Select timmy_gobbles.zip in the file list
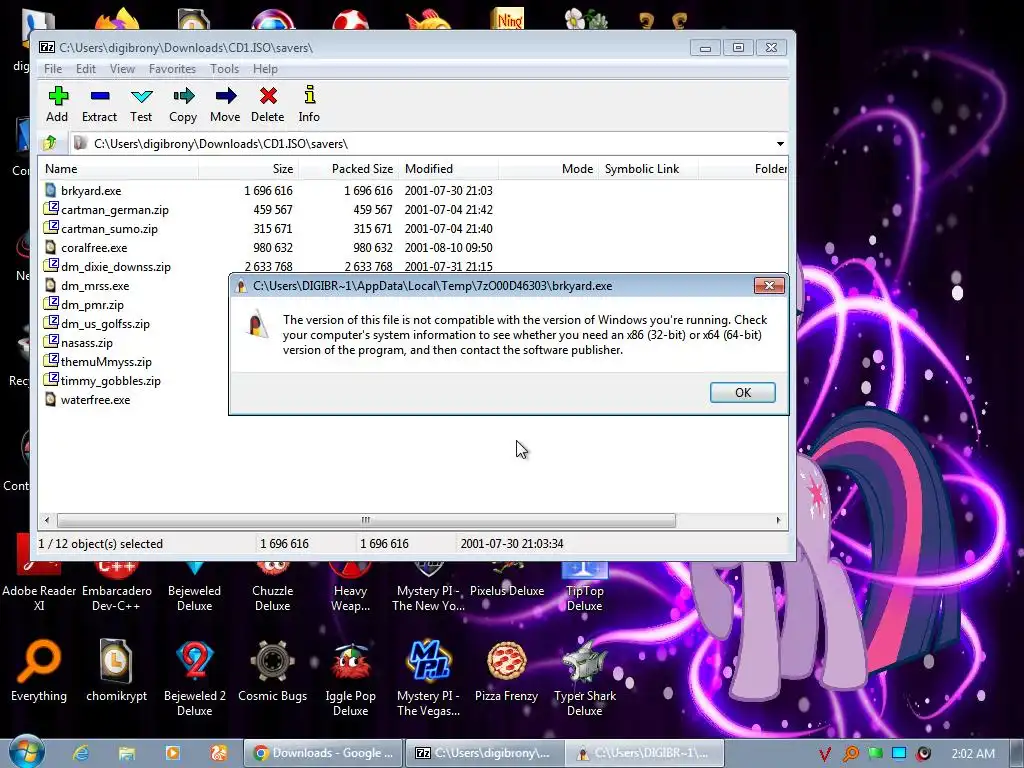The width and height of the screenshot is (1024, 768). pos(110,380)
